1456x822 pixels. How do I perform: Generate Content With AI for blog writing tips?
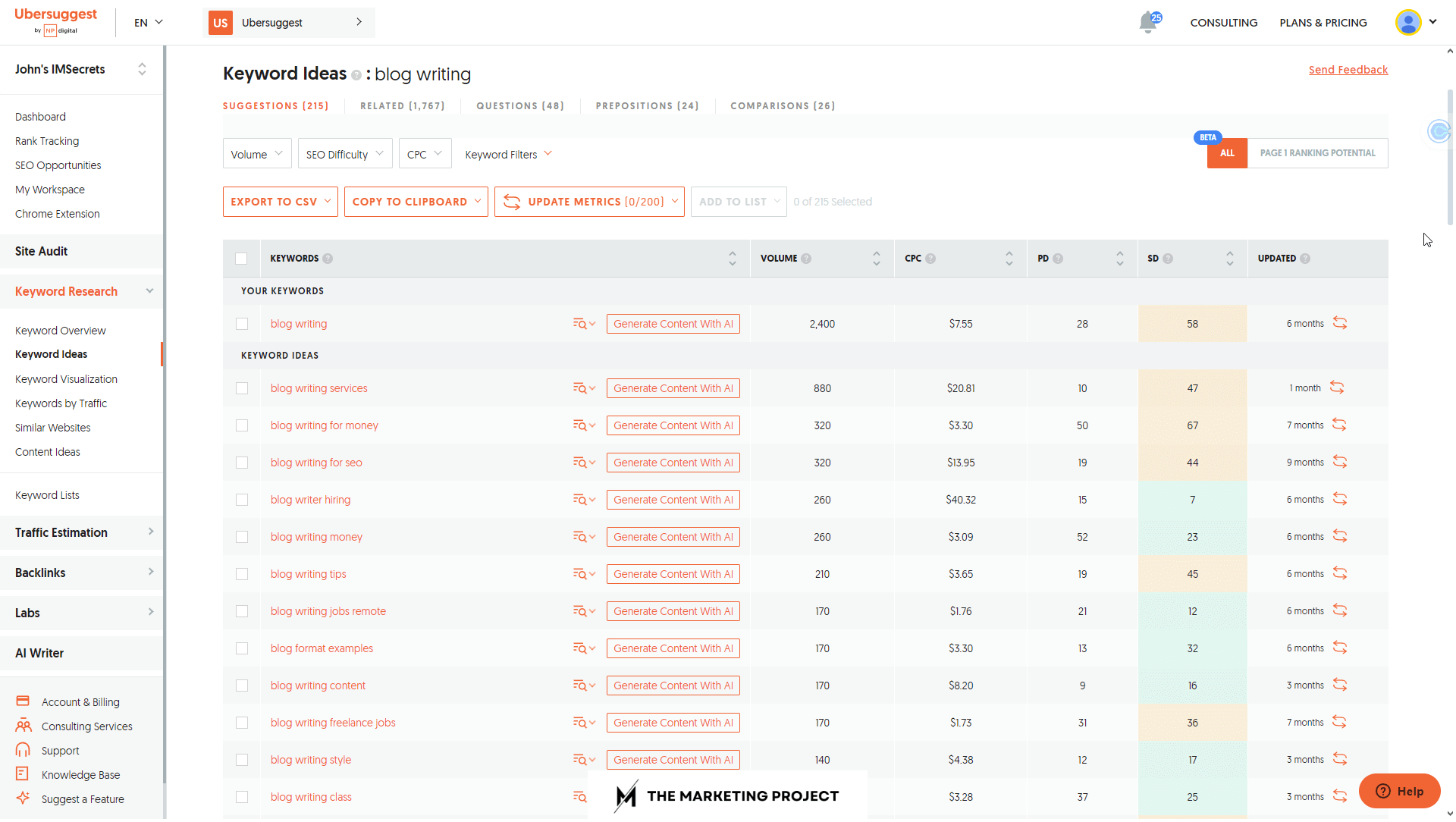tap(673, 574)
